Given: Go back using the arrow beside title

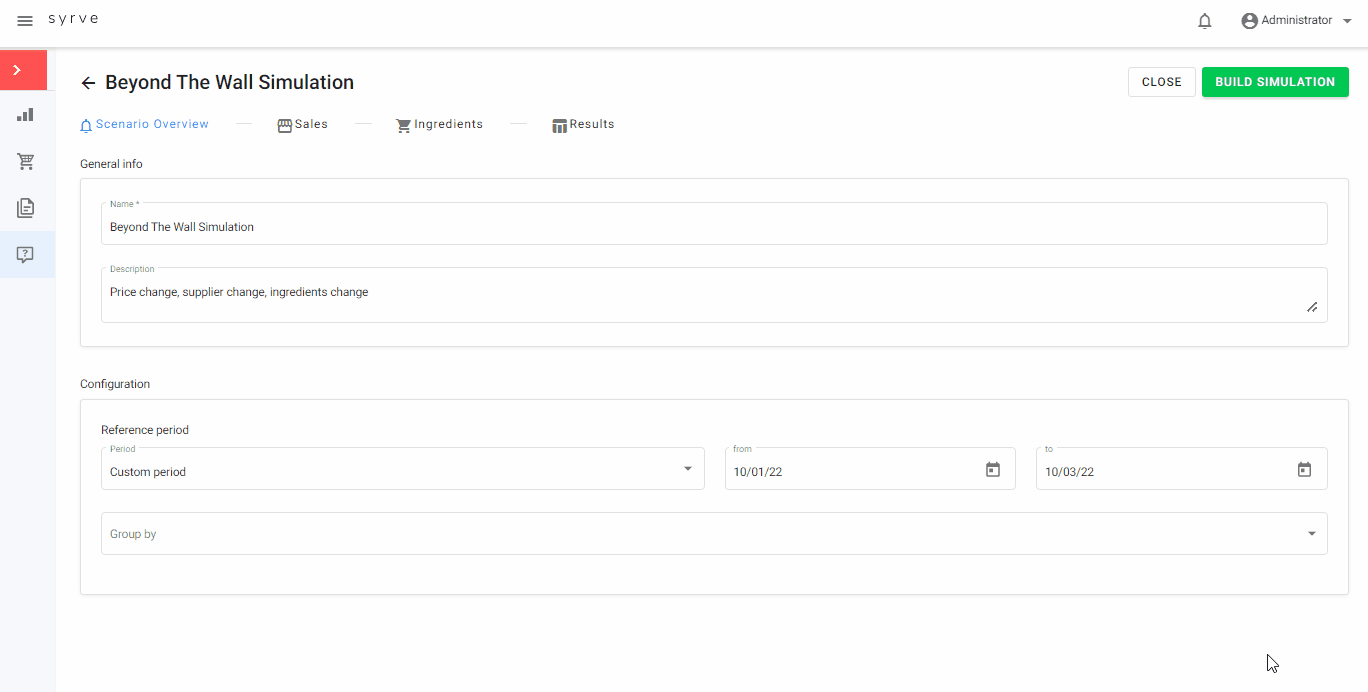Looking at the screenshot, I should (89, 83).
